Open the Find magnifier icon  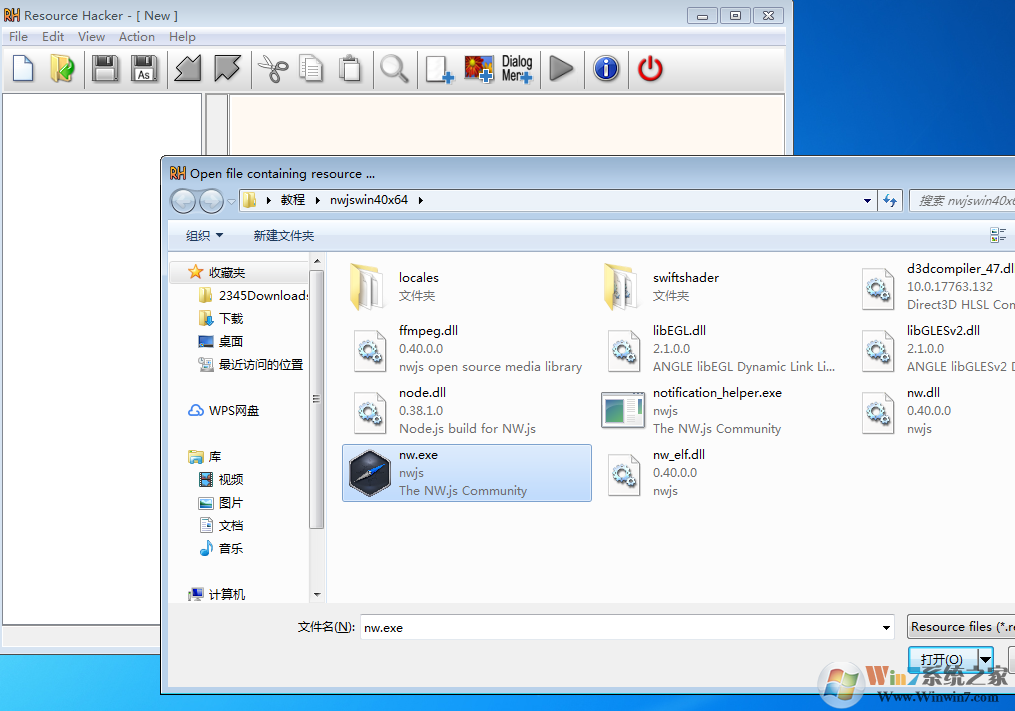(x=394, y=68)
